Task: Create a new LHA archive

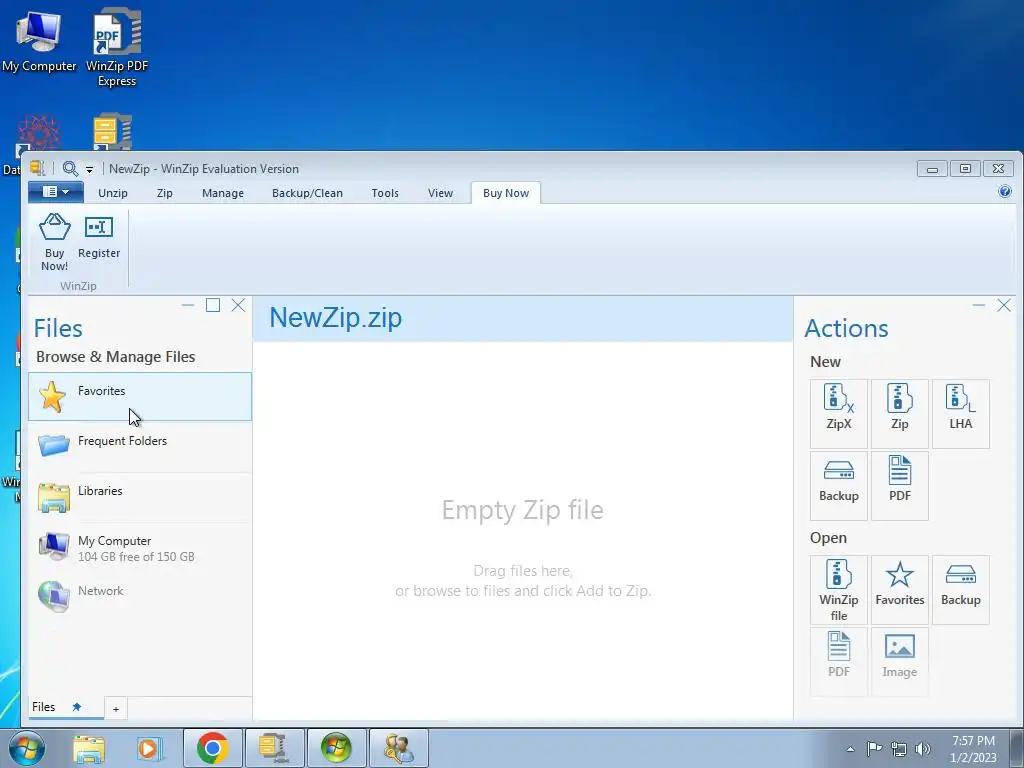Action: (961, 413)
